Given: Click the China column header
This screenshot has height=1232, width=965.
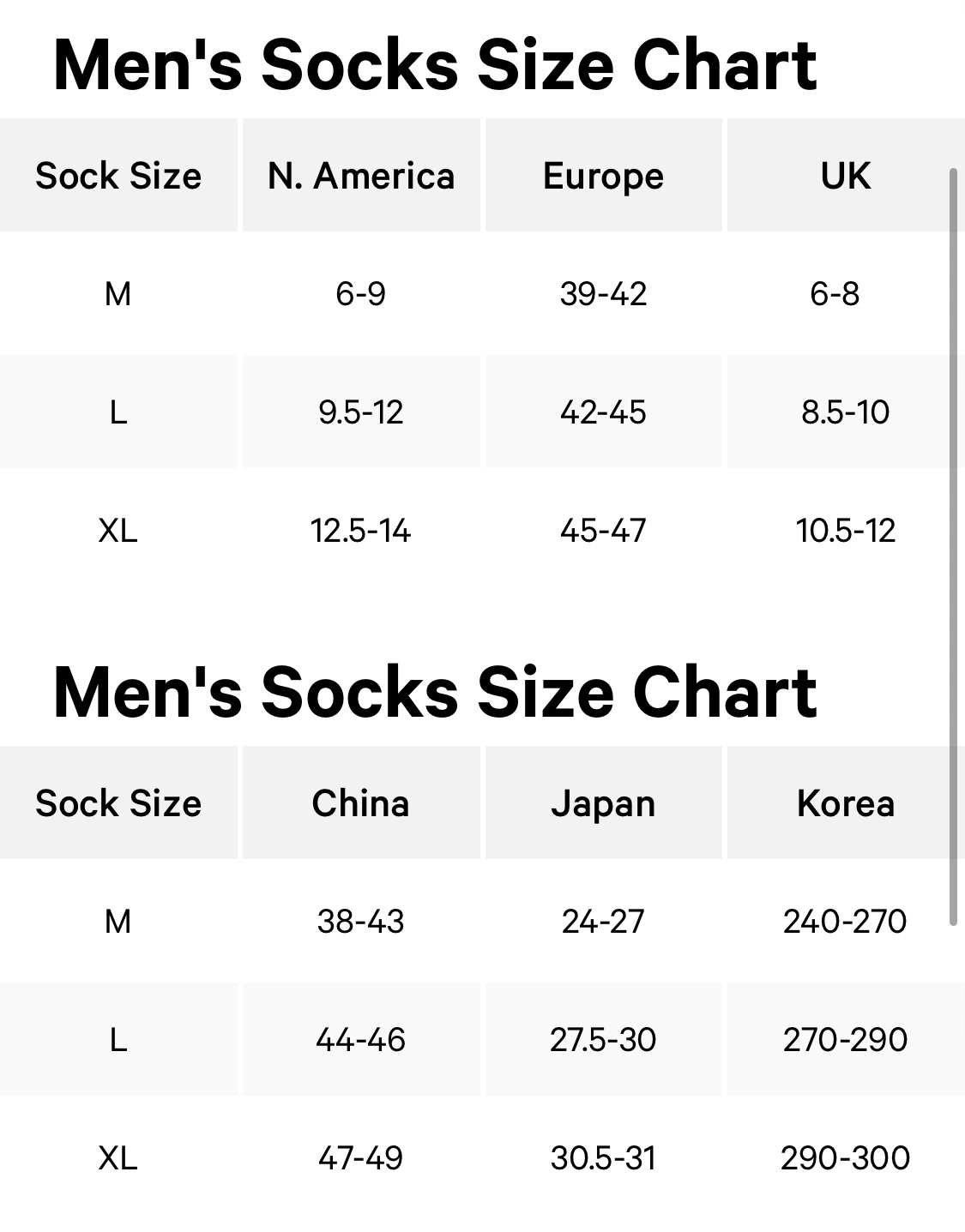Looking at the screenshot, I should 361,803.
